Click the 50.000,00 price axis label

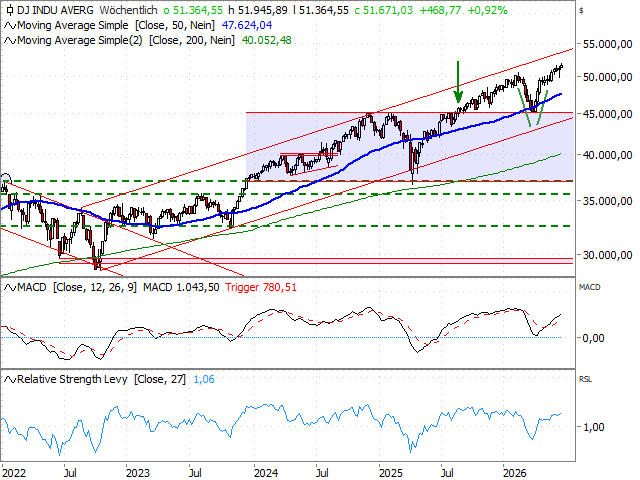[x=607, y=77]
